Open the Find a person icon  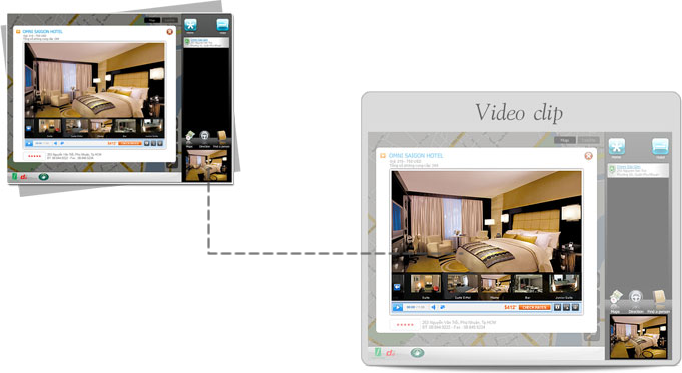click(658, 299)
